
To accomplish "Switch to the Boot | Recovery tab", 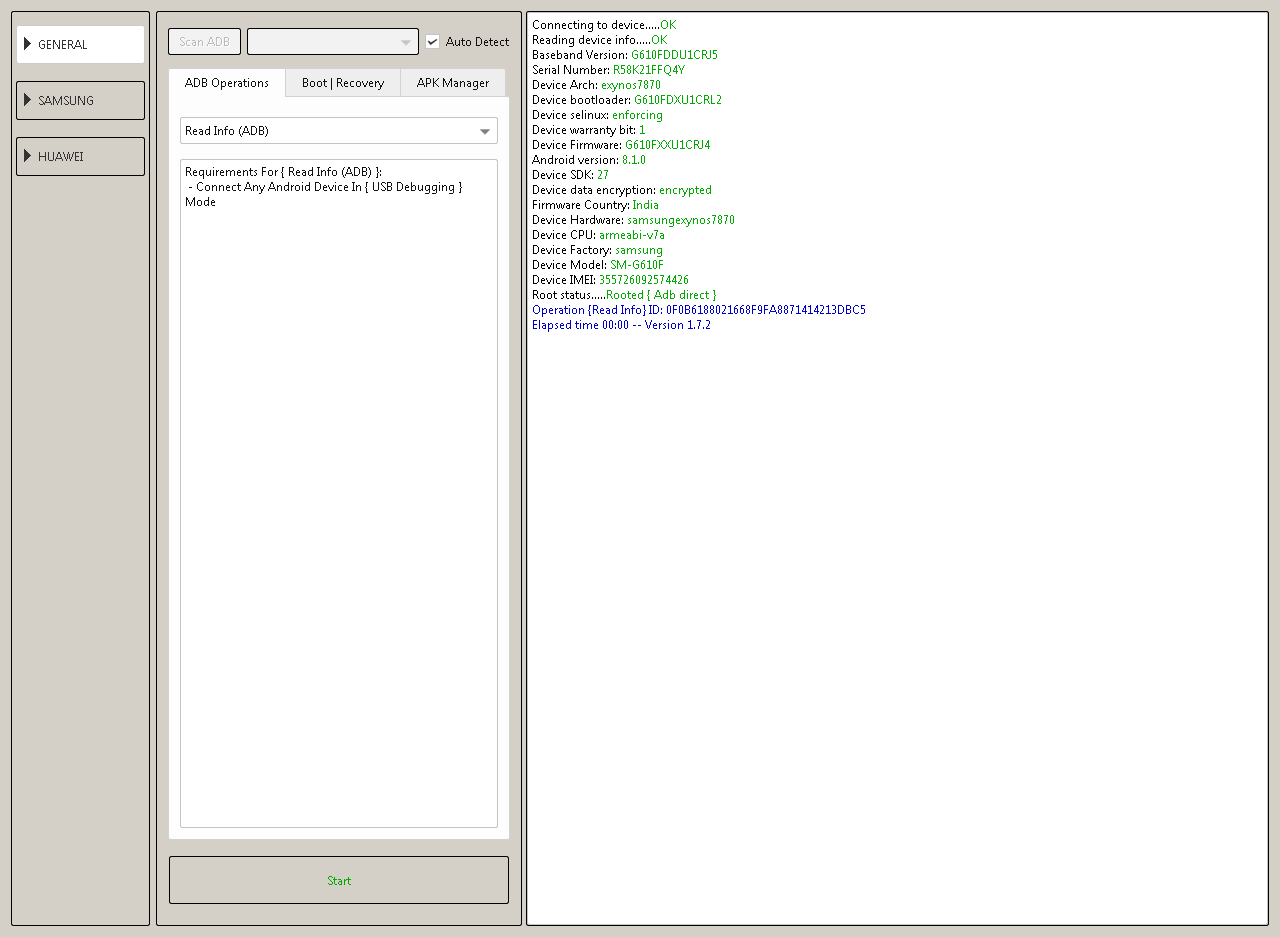I will 343,83.
